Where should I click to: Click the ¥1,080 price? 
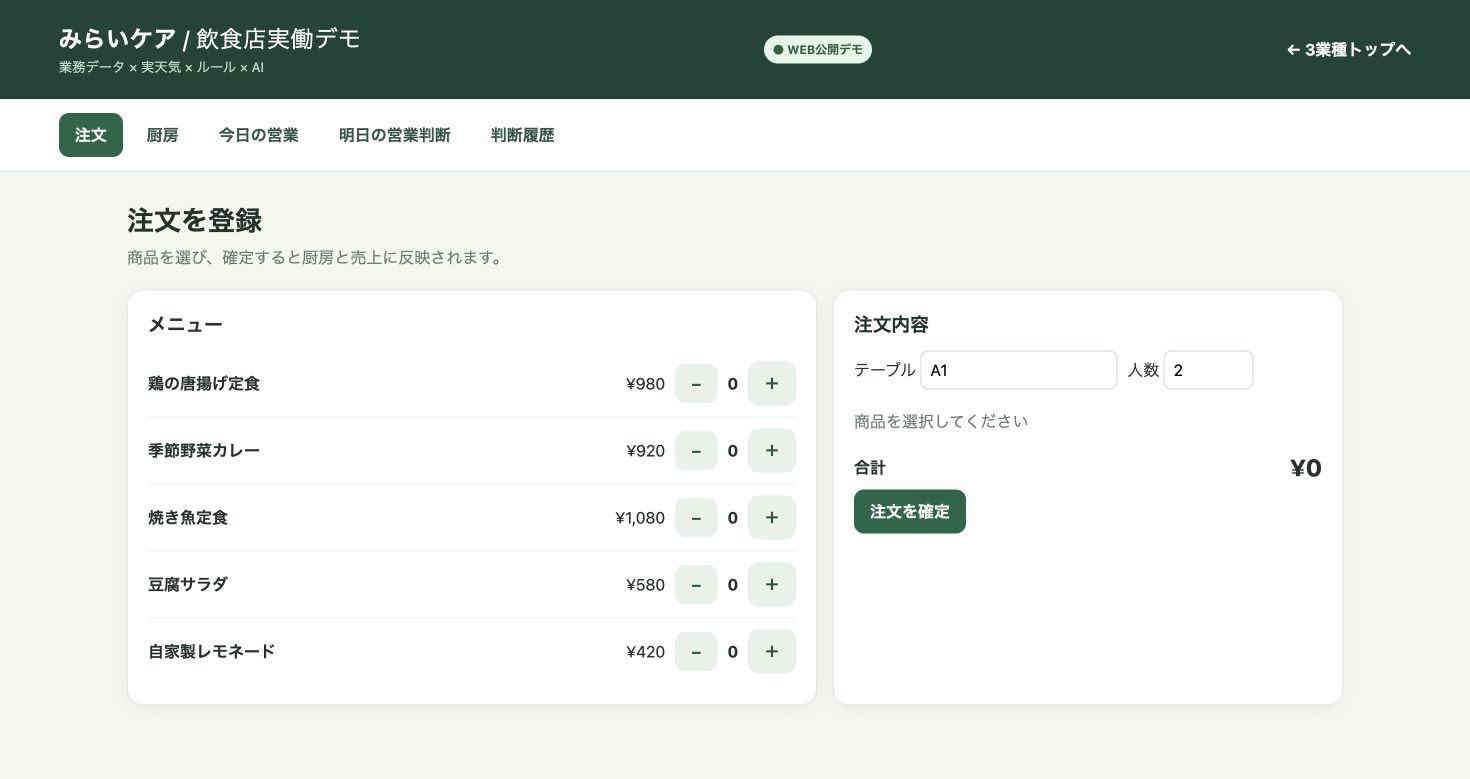(640, 518)
